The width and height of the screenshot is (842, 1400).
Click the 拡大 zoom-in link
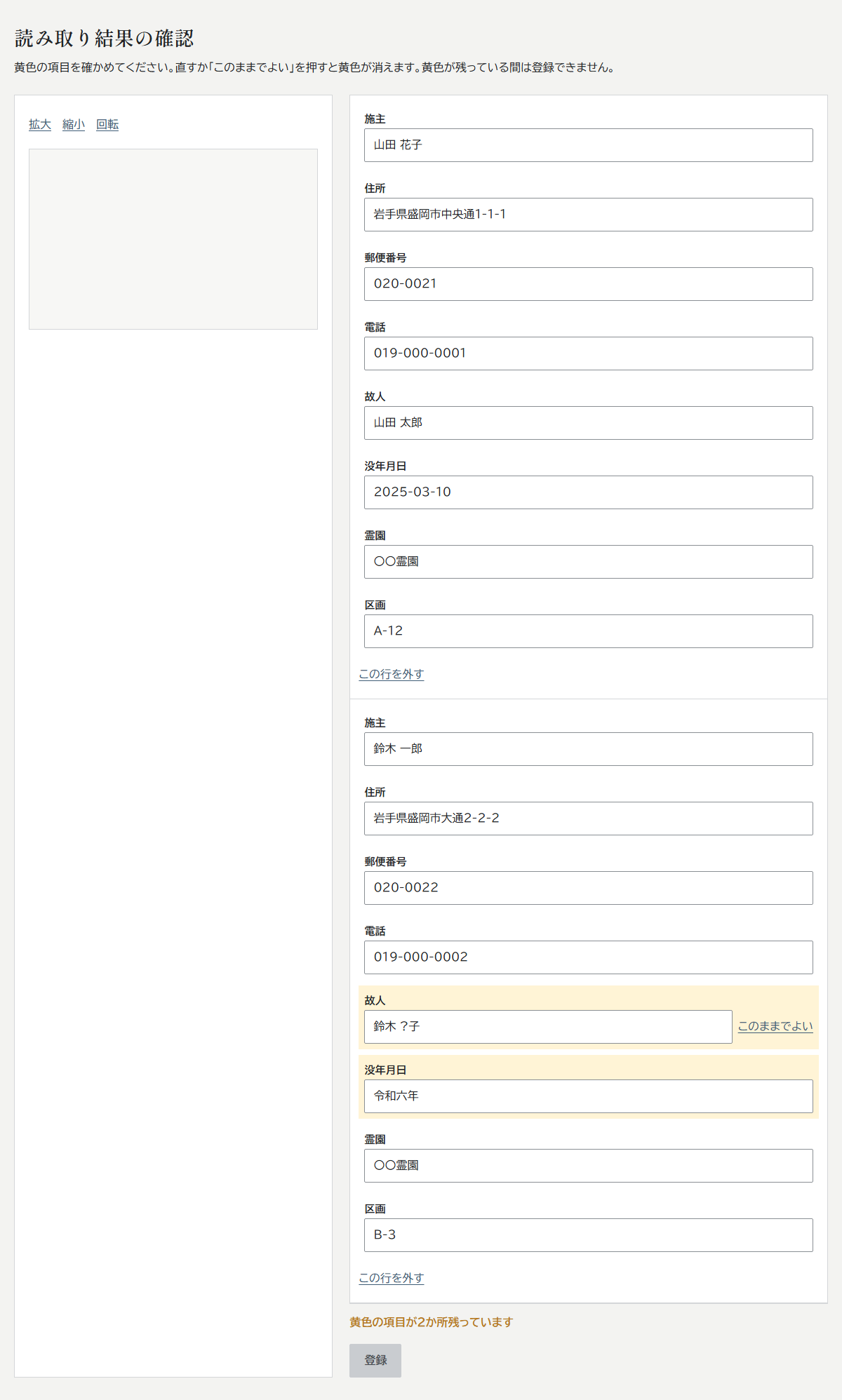[x=40, y=124]
